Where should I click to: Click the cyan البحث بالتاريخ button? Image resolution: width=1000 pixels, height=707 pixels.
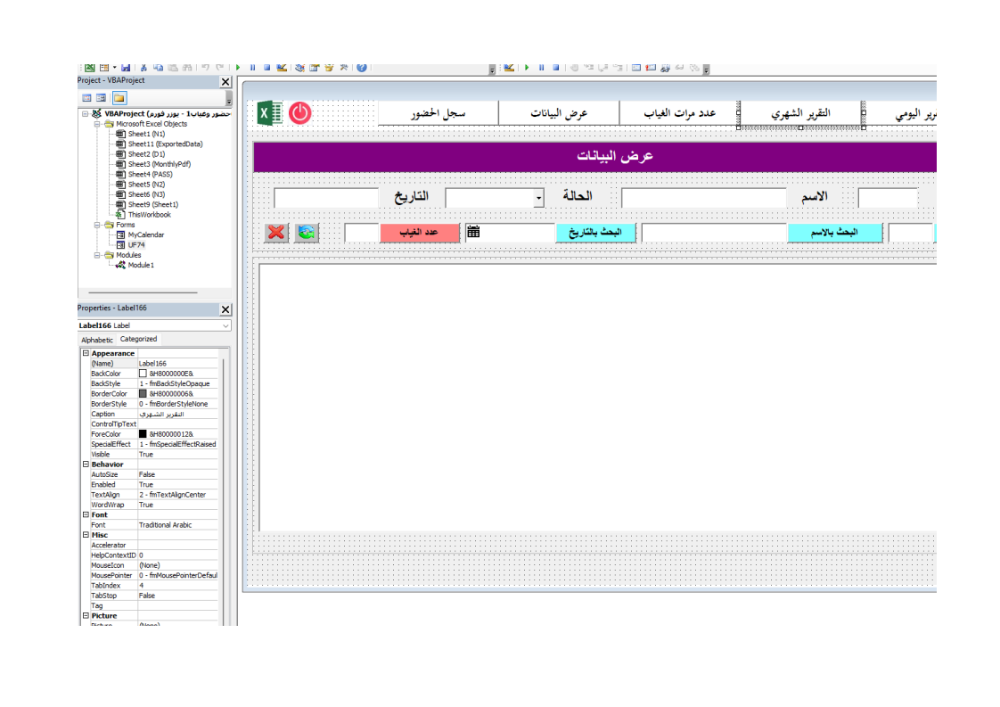(x=596, y=233)
